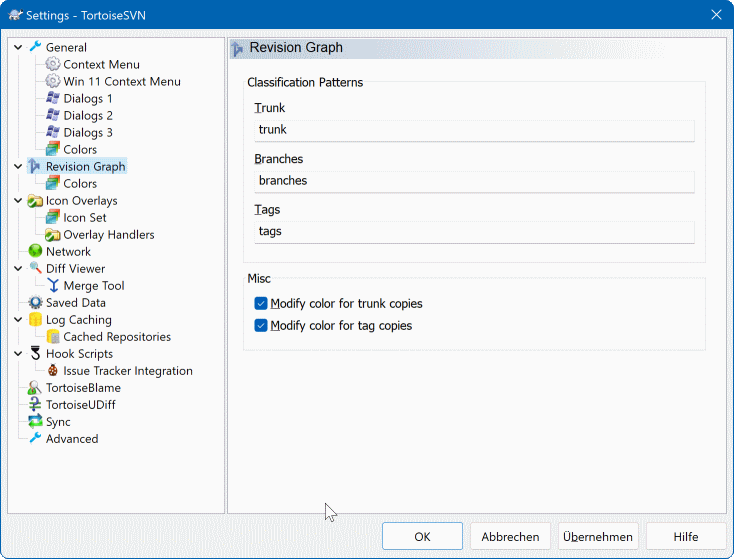The width and height of the screenshot is (734, 559).
Task: Click the Win 11 Context Menu gear icon
Action: pyautogui.click(x=52, y=81)
